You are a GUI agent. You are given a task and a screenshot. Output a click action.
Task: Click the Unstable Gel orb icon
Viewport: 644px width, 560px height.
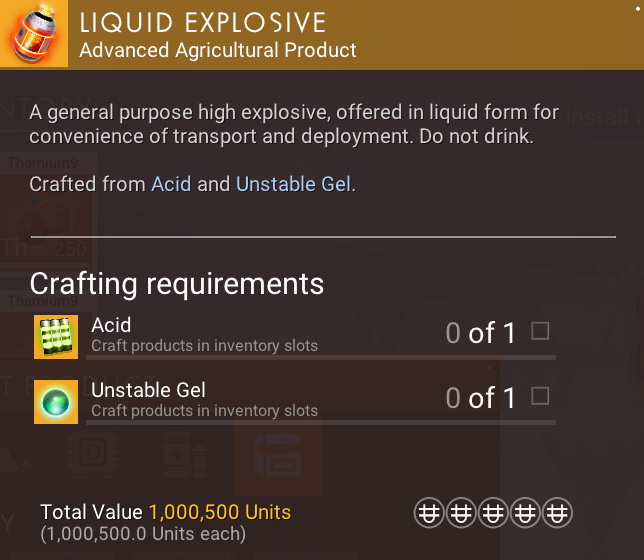point(56,401)
